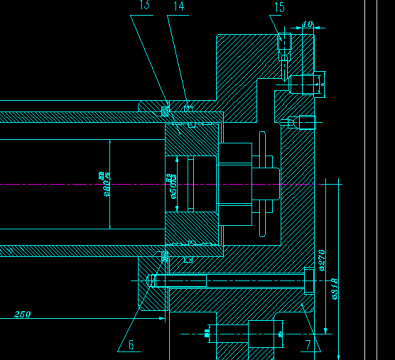Viewport: 395px width, 360px height.
Task: Click the leader line going to callout 13
Action: (x=149, y=61)
